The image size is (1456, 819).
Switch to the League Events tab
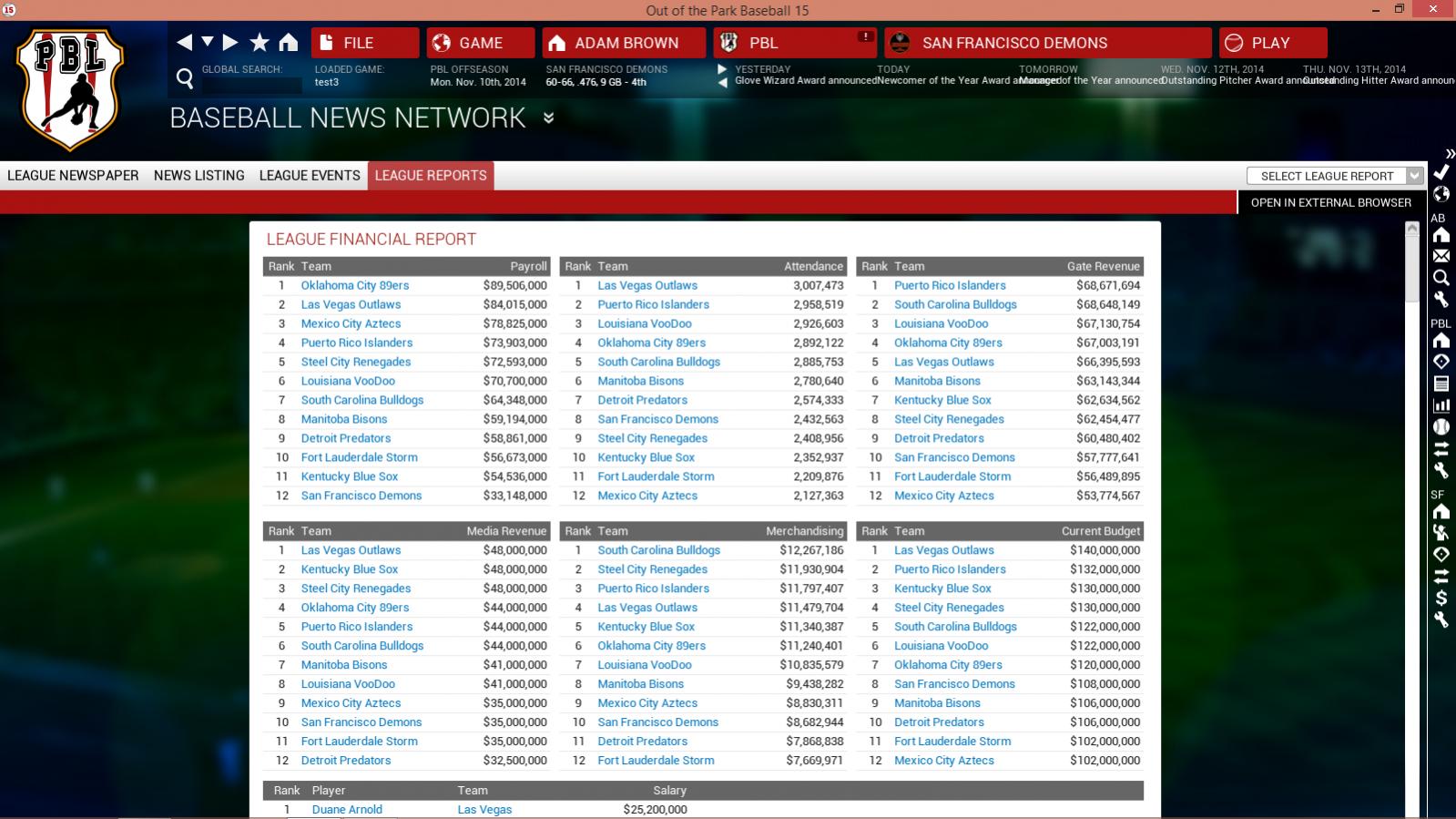click(x=310, y=176)
